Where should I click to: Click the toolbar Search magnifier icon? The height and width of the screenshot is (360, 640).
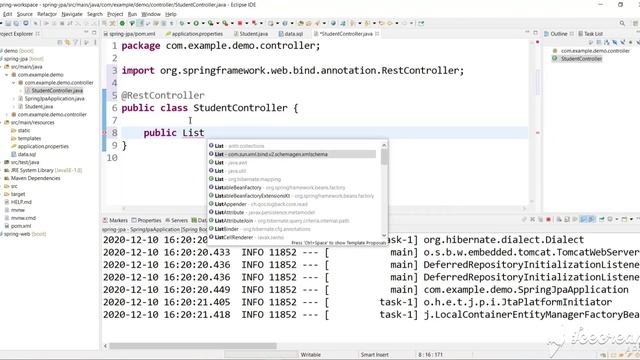click(x=622, y=24)
